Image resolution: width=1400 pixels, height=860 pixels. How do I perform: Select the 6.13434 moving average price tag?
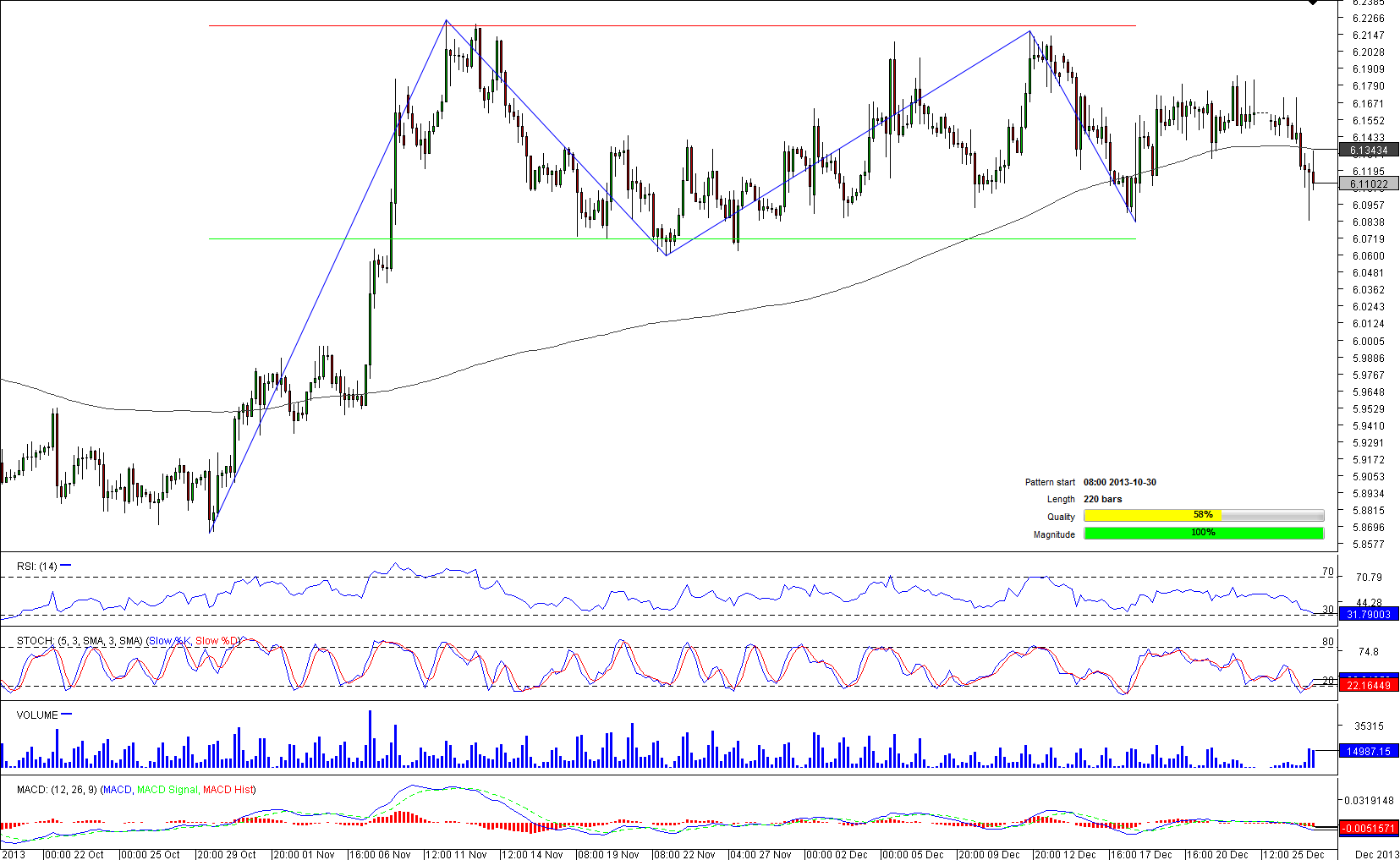tap(1368, 151)
